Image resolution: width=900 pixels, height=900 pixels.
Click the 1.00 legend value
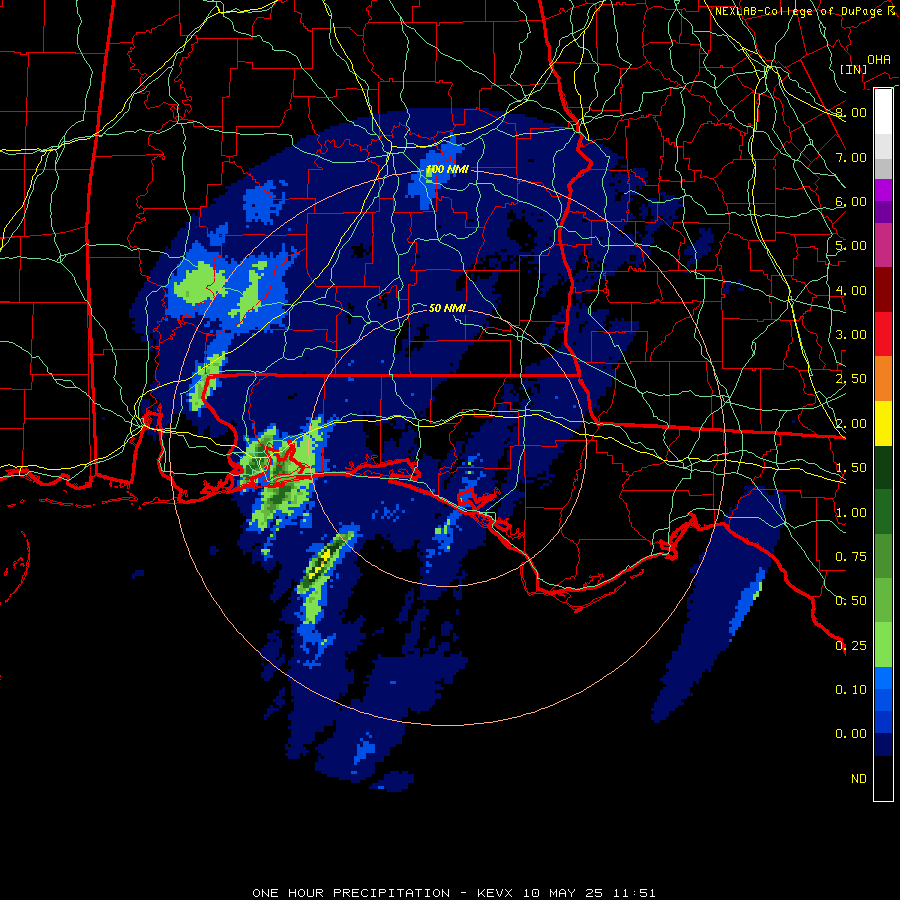pos(851,513)
